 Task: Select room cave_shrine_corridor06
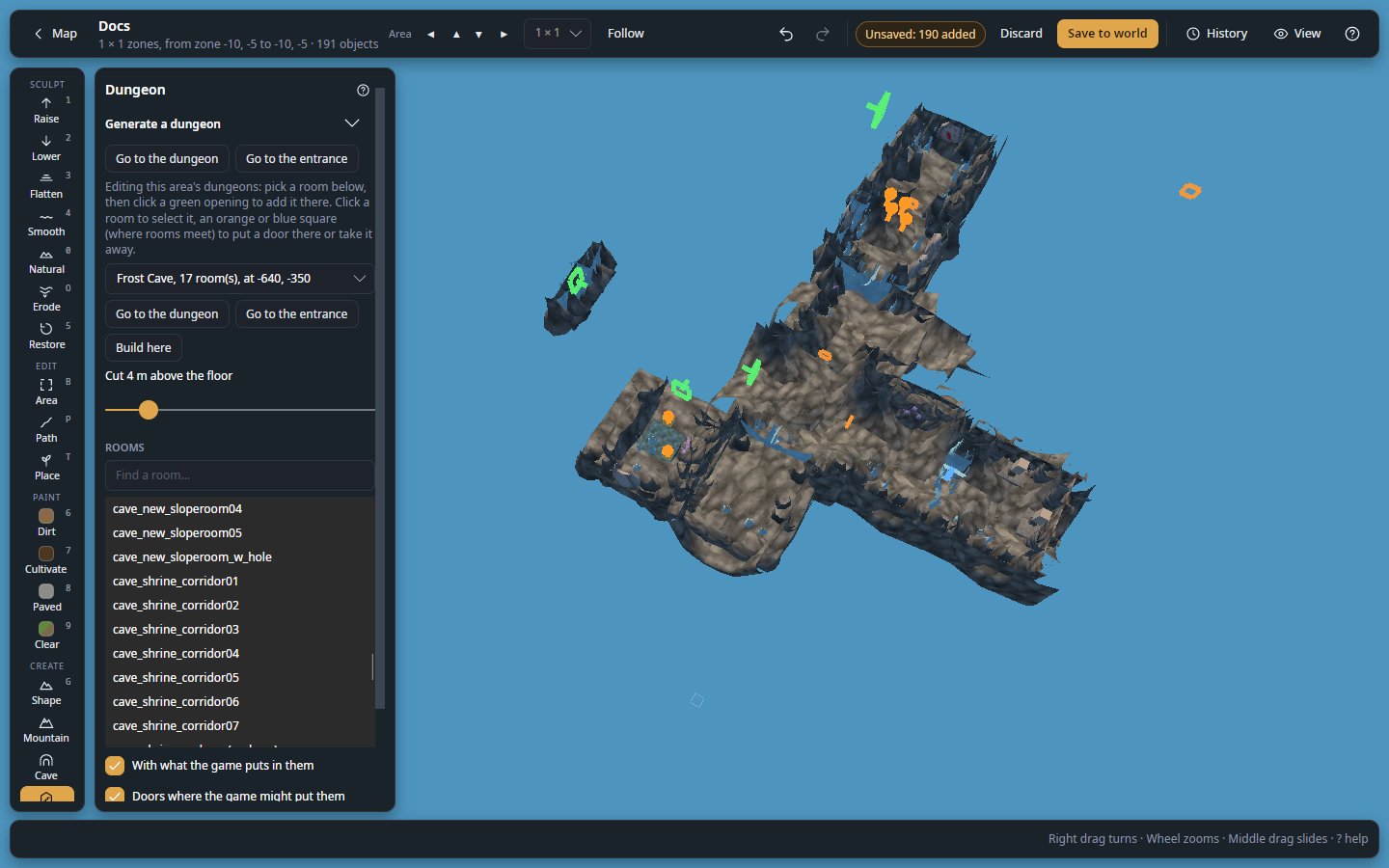[x=237, y=702]
